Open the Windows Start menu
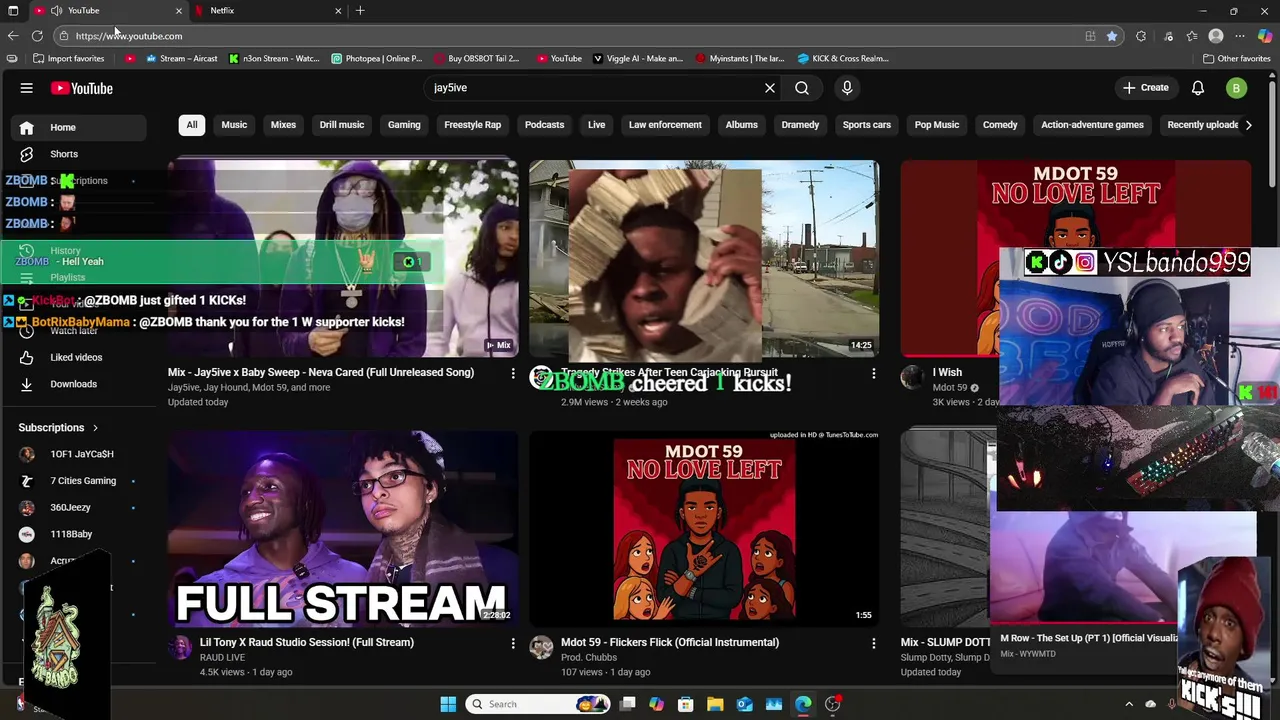Image resolution: width=1280 pixels, height=720 pixels. click(448, 704)
